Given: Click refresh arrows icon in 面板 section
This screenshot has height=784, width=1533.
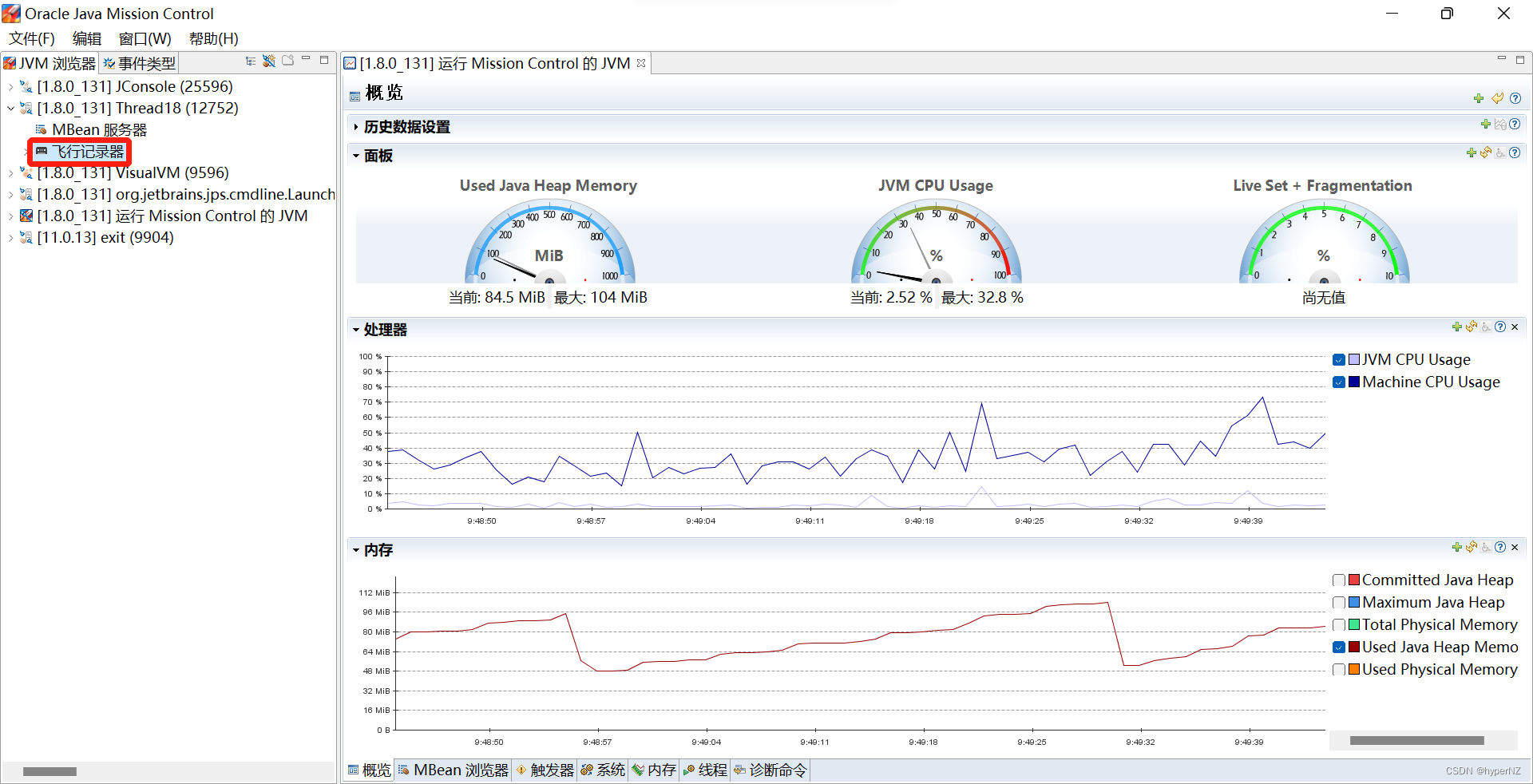Looking at the screenshot, I should pos(1486,152).
